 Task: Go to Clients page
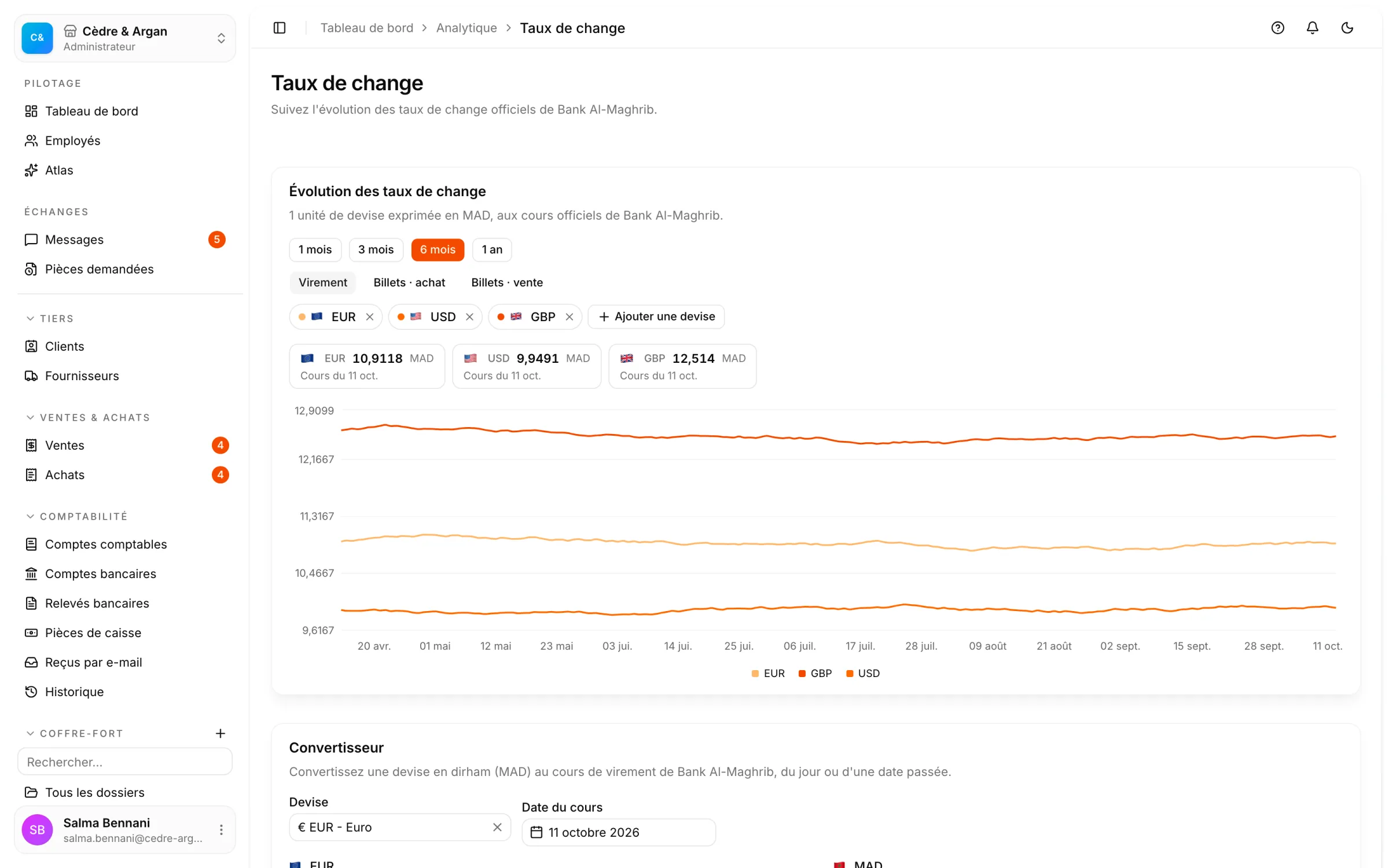tap(125, 346)
